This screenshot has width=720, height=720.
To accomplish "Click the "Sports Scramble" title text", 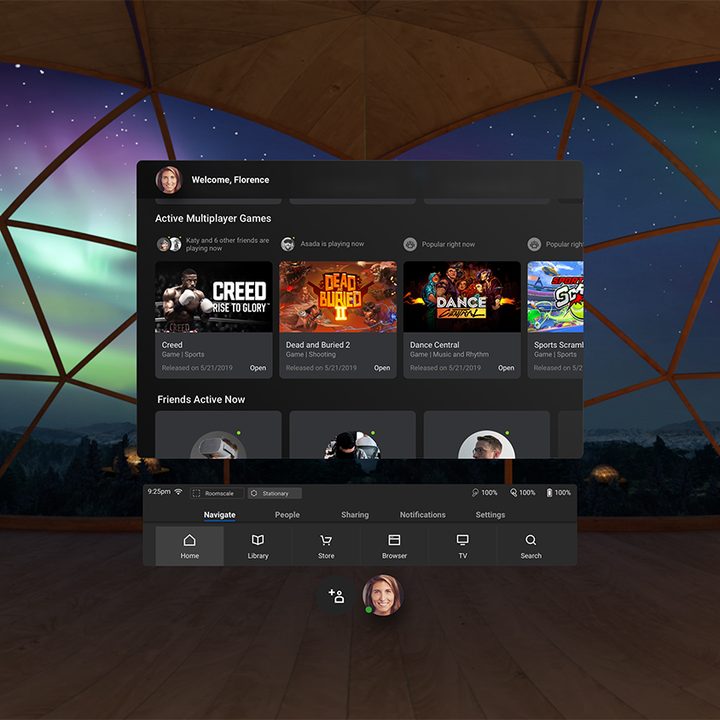I will [558, 345].
